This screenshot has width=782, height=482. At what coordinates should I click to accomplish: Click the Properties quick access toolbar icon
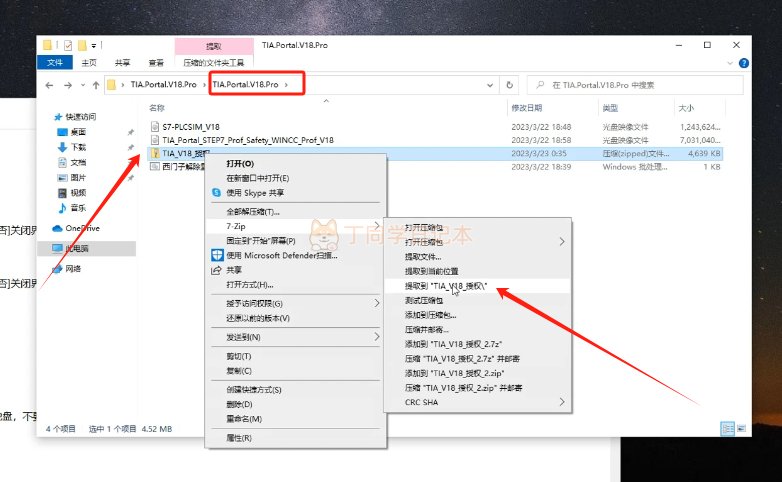68,45
